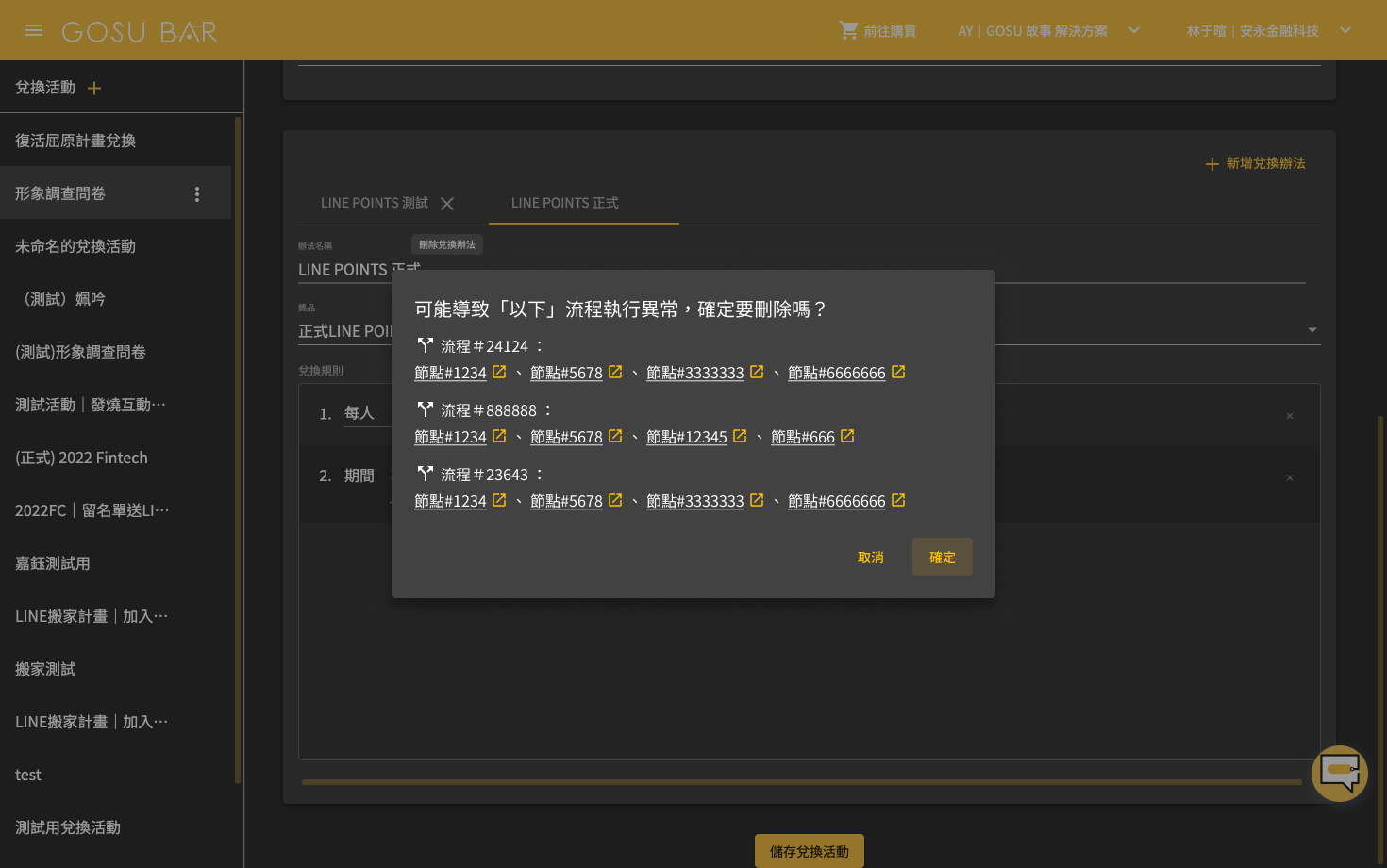The width and height of the screenshot is (1387, 868).
Task: Open external link icon for 節點#1234 in 流程#888888
Action: click(499, 436)
